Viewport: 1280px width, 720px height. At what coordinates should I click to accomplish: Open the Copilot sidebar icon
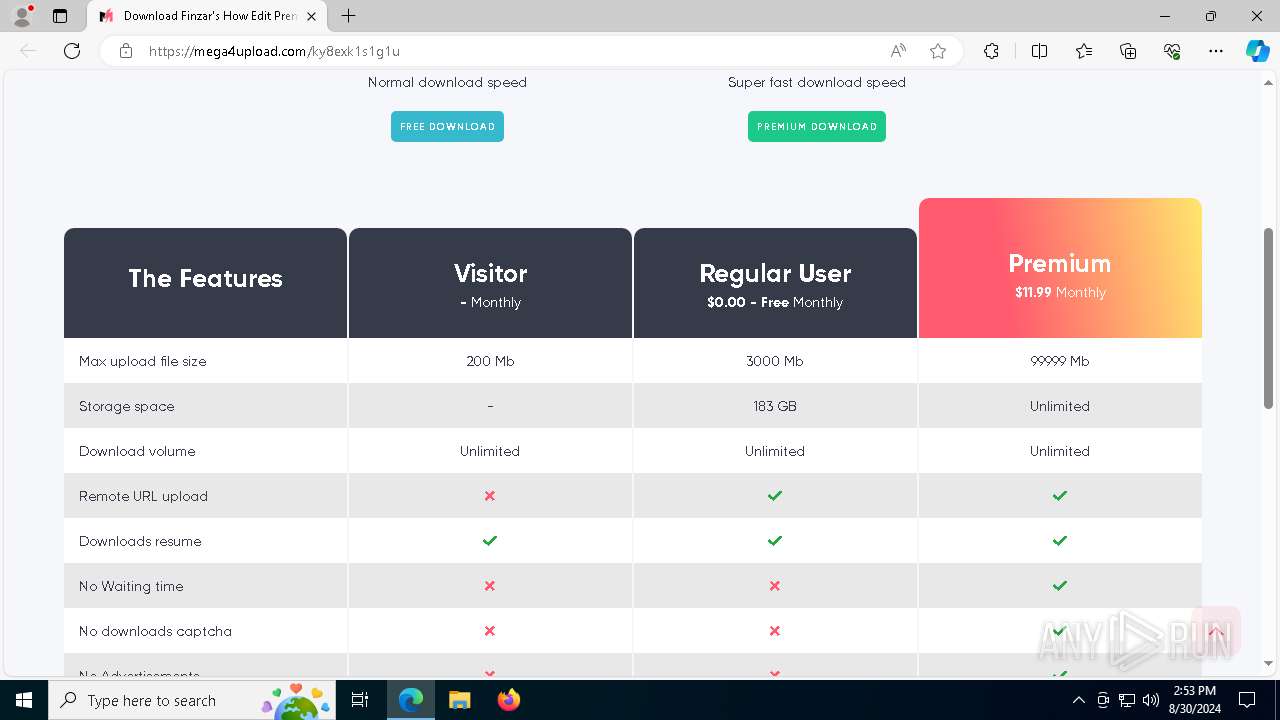(1257, 51)
